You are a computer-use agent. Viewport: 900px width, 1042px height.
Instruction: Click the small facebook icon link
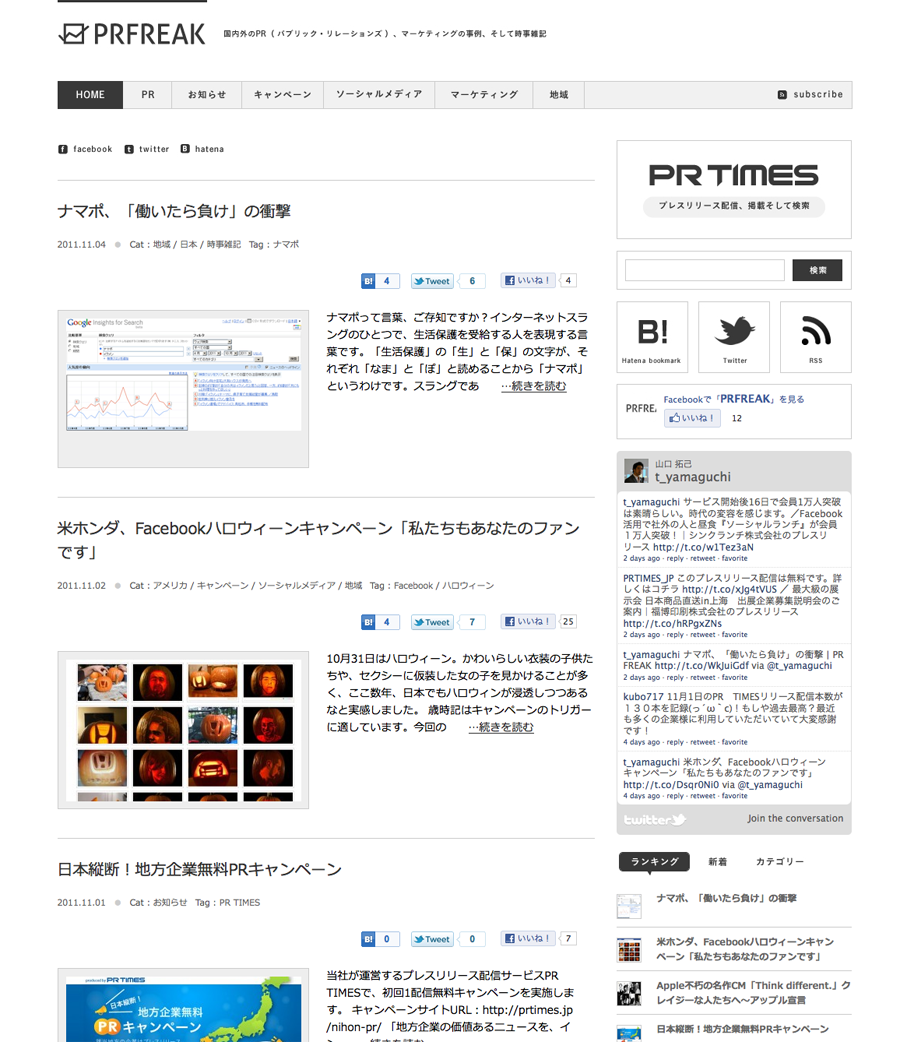pyautogui.click(x=85, y=149)
